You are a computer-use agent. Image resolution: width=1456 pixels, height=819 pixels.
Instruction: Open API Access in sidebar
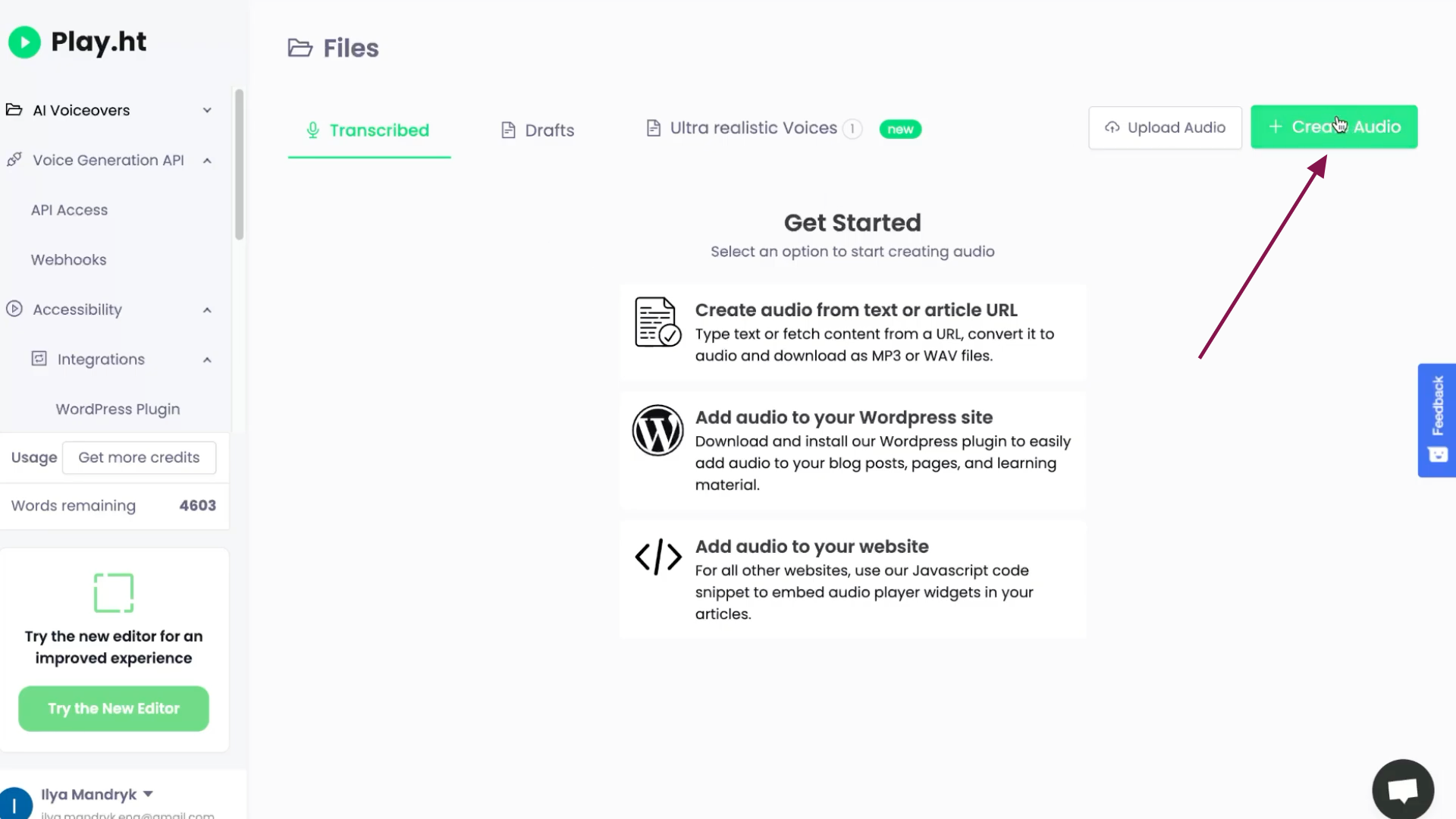[69, 210]
